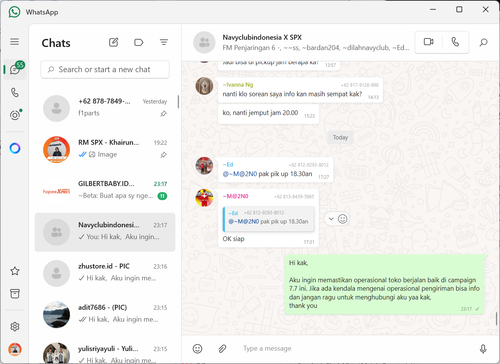This screenshot has height=364, width=500.
Task: Open Meta AI circle icon
Action: point(15,148)
